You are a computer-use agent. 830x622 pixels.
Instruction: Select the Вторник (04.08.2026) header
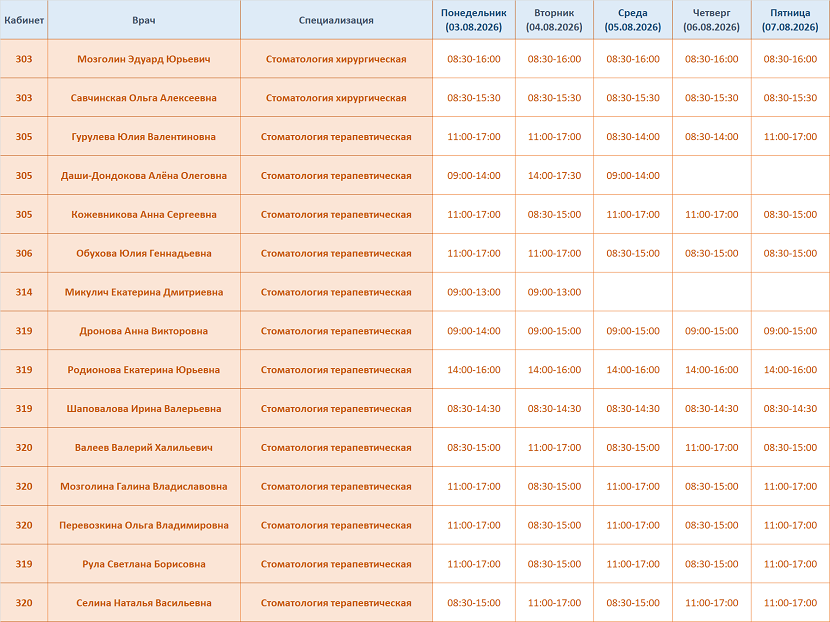pos(554,20)
